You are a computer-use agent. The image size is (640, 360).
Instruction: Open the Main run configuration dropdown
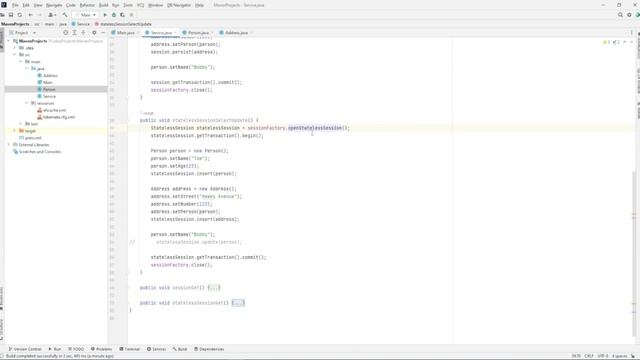pos(86,15)
